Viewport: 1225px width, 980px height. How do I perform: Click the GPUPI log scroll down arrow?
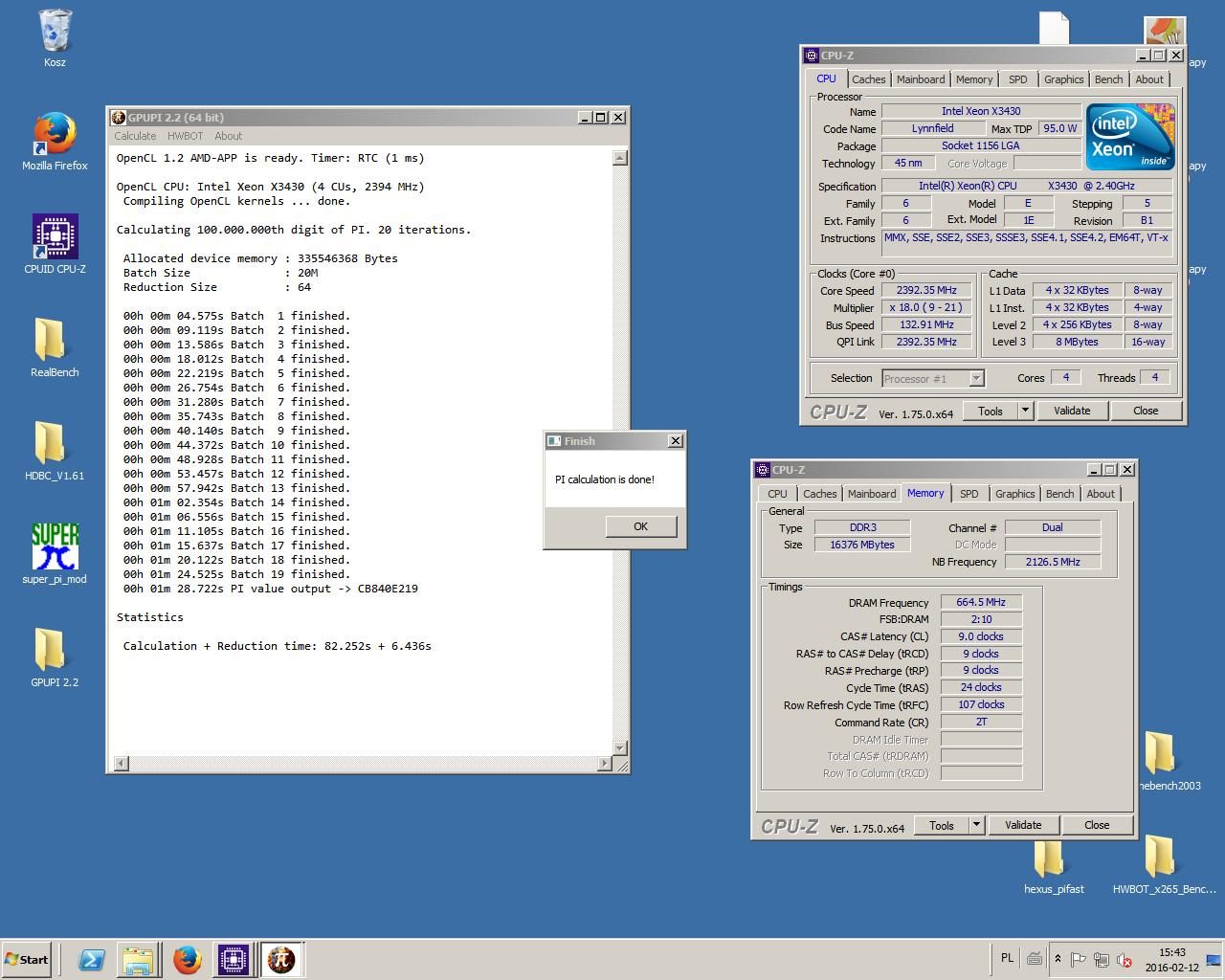pyautogui.click(x=619, y=748)
